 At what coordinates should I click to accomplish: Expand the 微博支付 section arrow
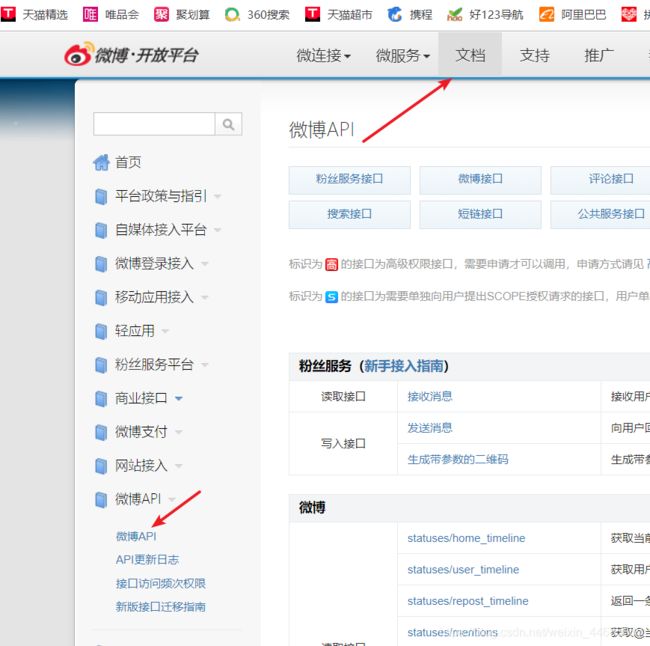coord(179,432)
